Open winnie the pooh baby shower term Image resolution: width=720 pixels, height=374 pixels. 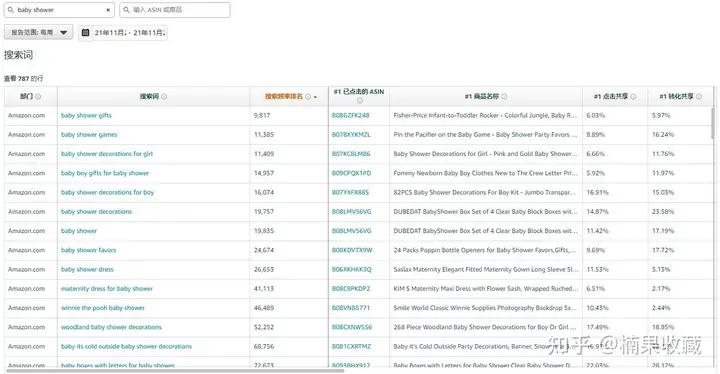coord(103,308)
